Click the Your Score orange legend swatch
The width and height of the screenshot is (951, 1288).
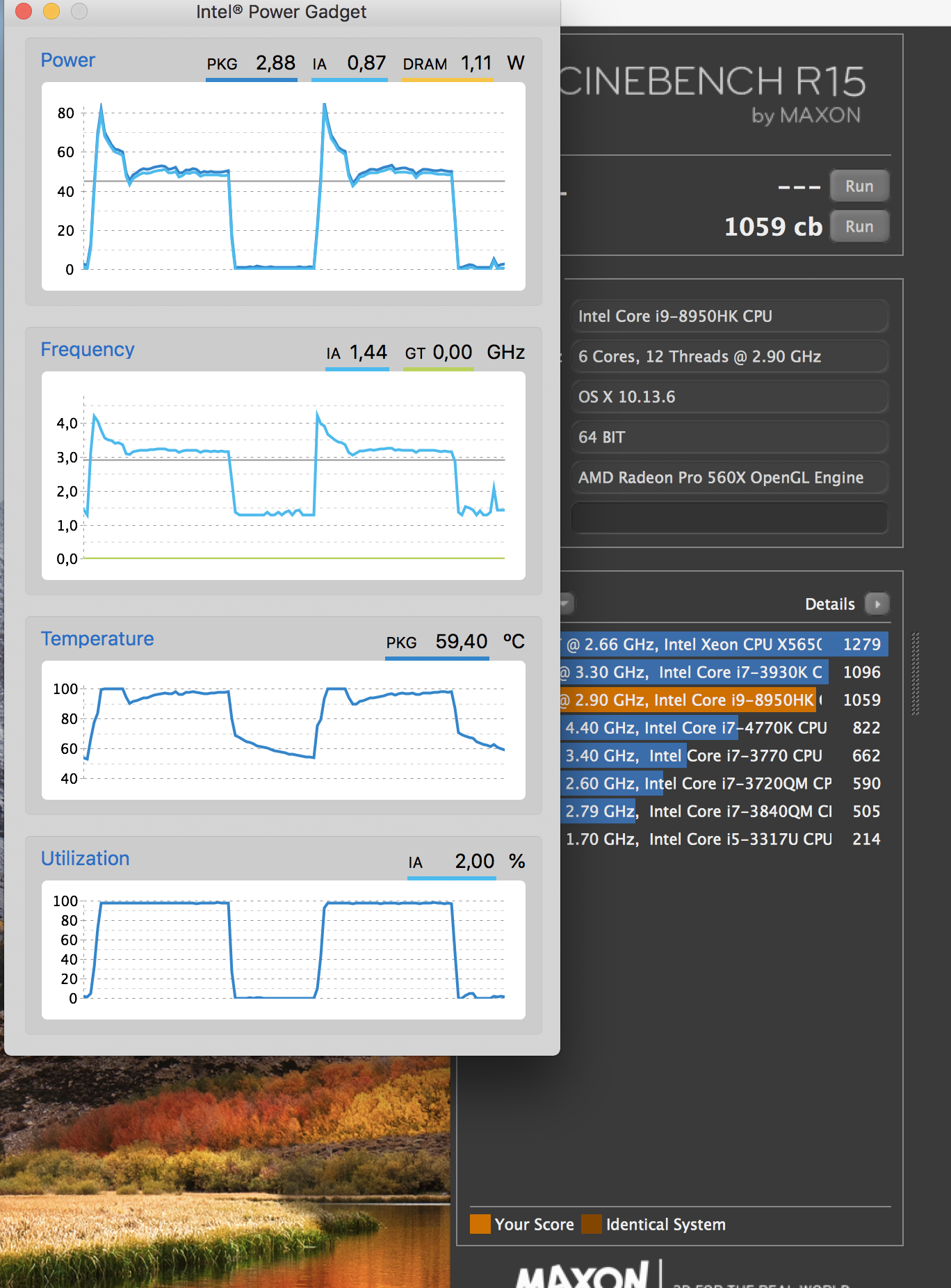(x=480, y=1223)
